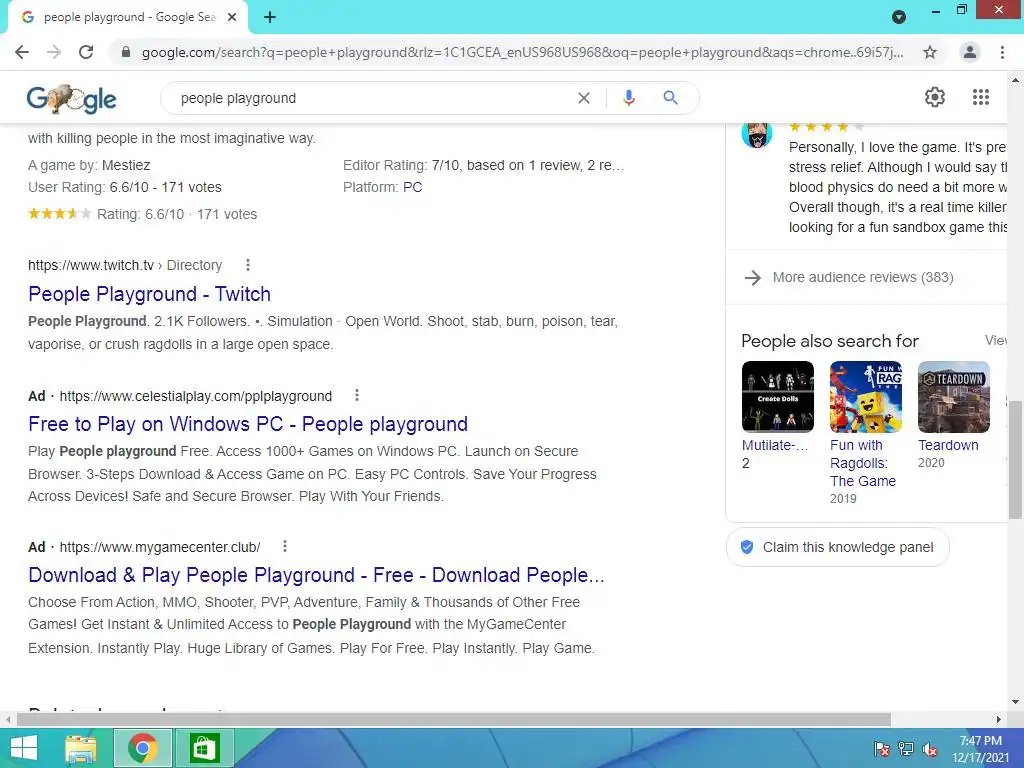
Task: Open the Fun with Ragdolls thumbnail
Action: pyautogui.click(x=866, y=397)
